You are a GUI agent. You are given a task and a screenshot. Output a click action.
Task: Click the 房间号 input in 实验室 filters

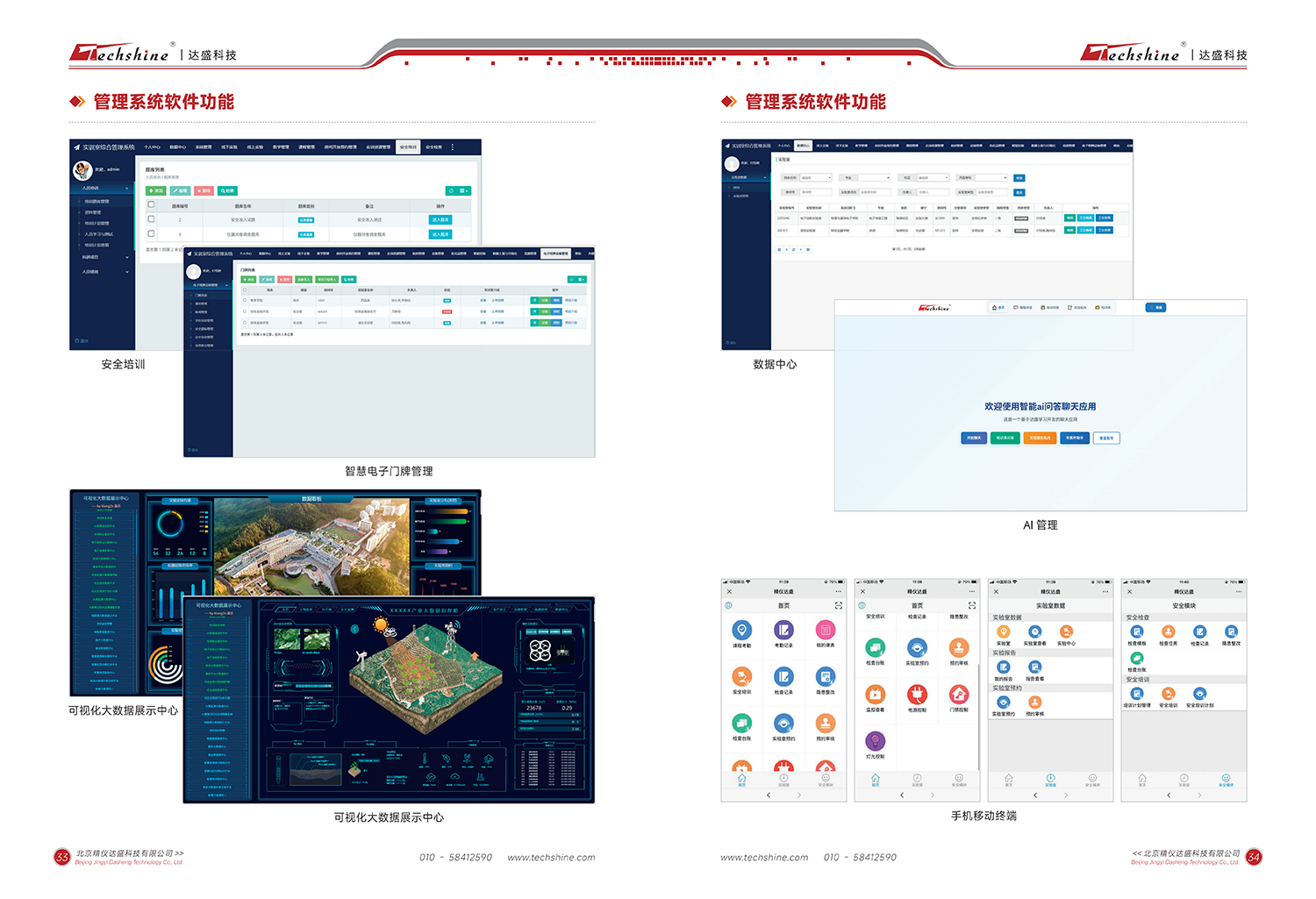816,192
